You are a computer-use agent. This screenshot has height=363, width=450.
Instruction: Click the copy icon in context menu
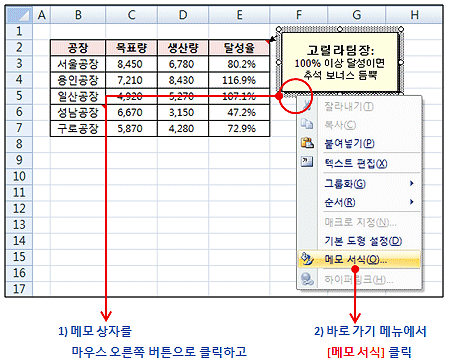(x=307, y=124)
